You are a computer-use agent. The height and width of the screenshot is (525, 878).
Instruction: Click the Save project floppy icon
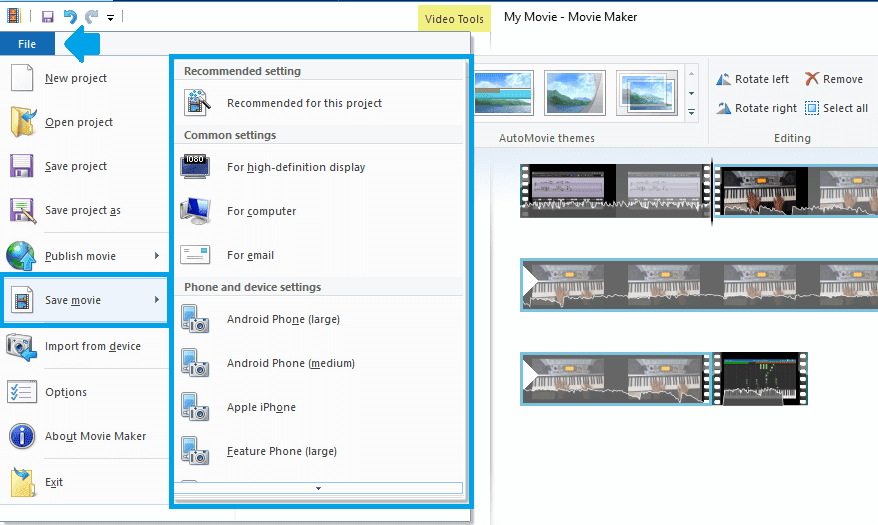point(22,166)
